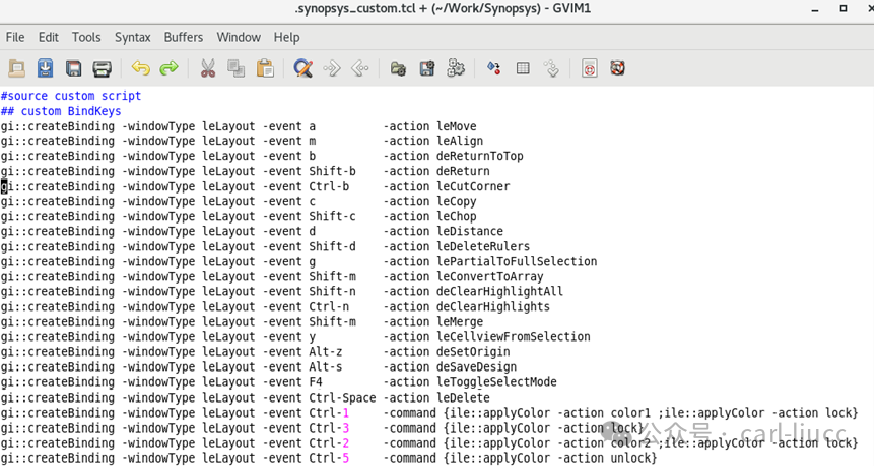
Task: Click the 'lePartialToFullSelection' action text
Action: pos(517,261)
